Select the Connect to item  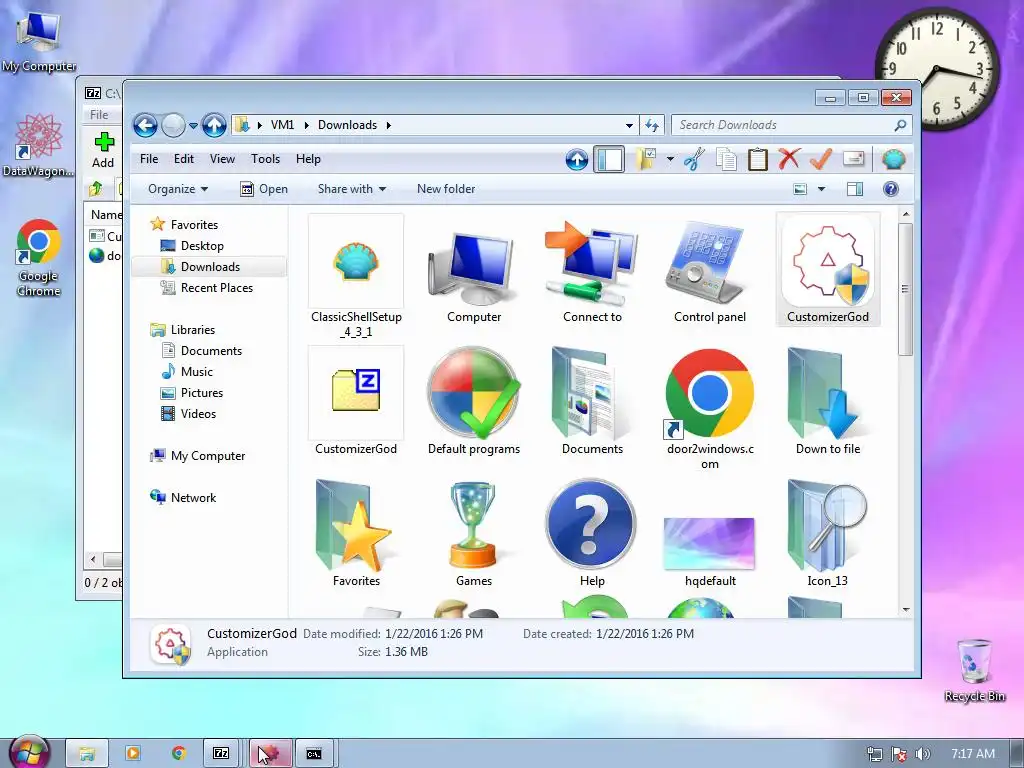click(x=592, y=271)
